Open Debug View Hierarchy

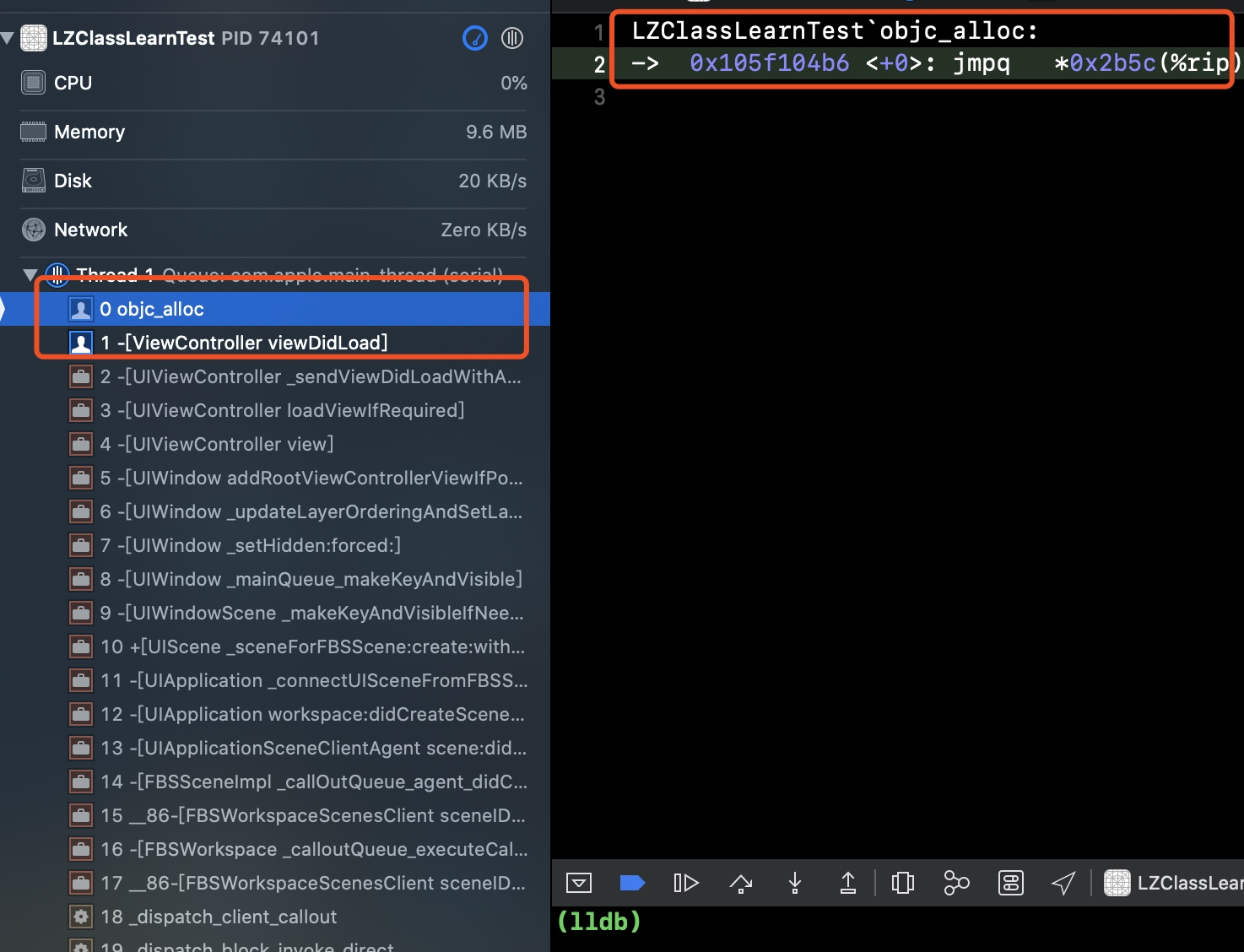(902, 883)
